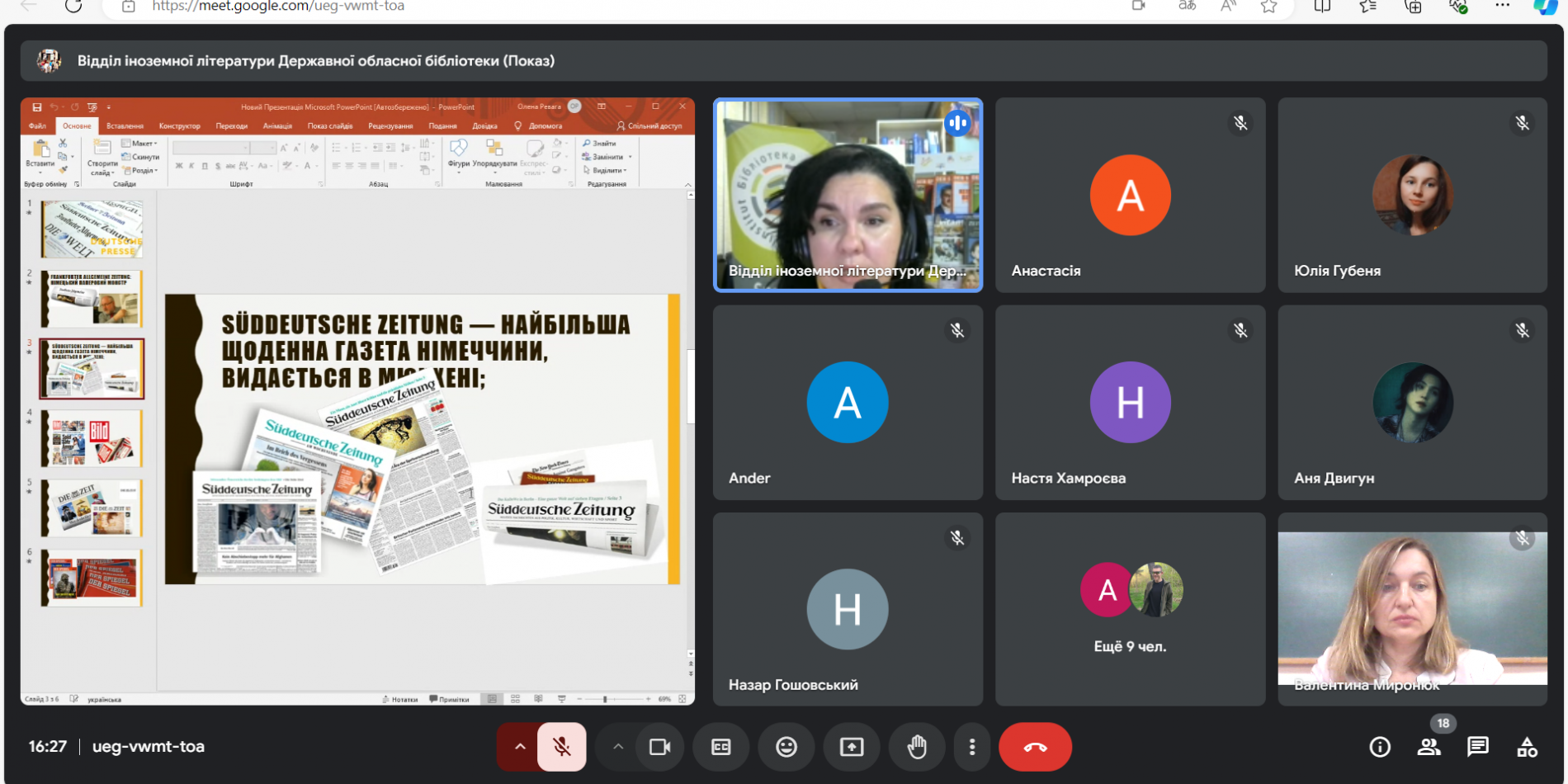Switch to slide sorter view icon
Viewport: 1568px width, 784px height.
515,699
